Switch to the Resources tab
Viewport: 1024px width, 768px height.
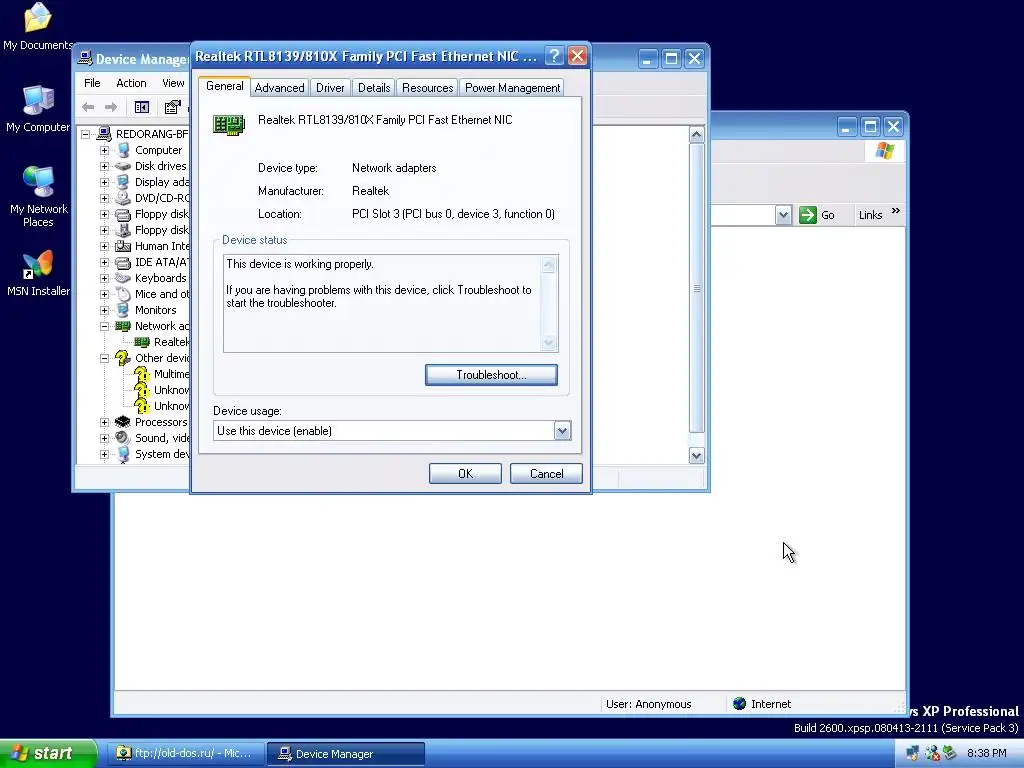427,88
